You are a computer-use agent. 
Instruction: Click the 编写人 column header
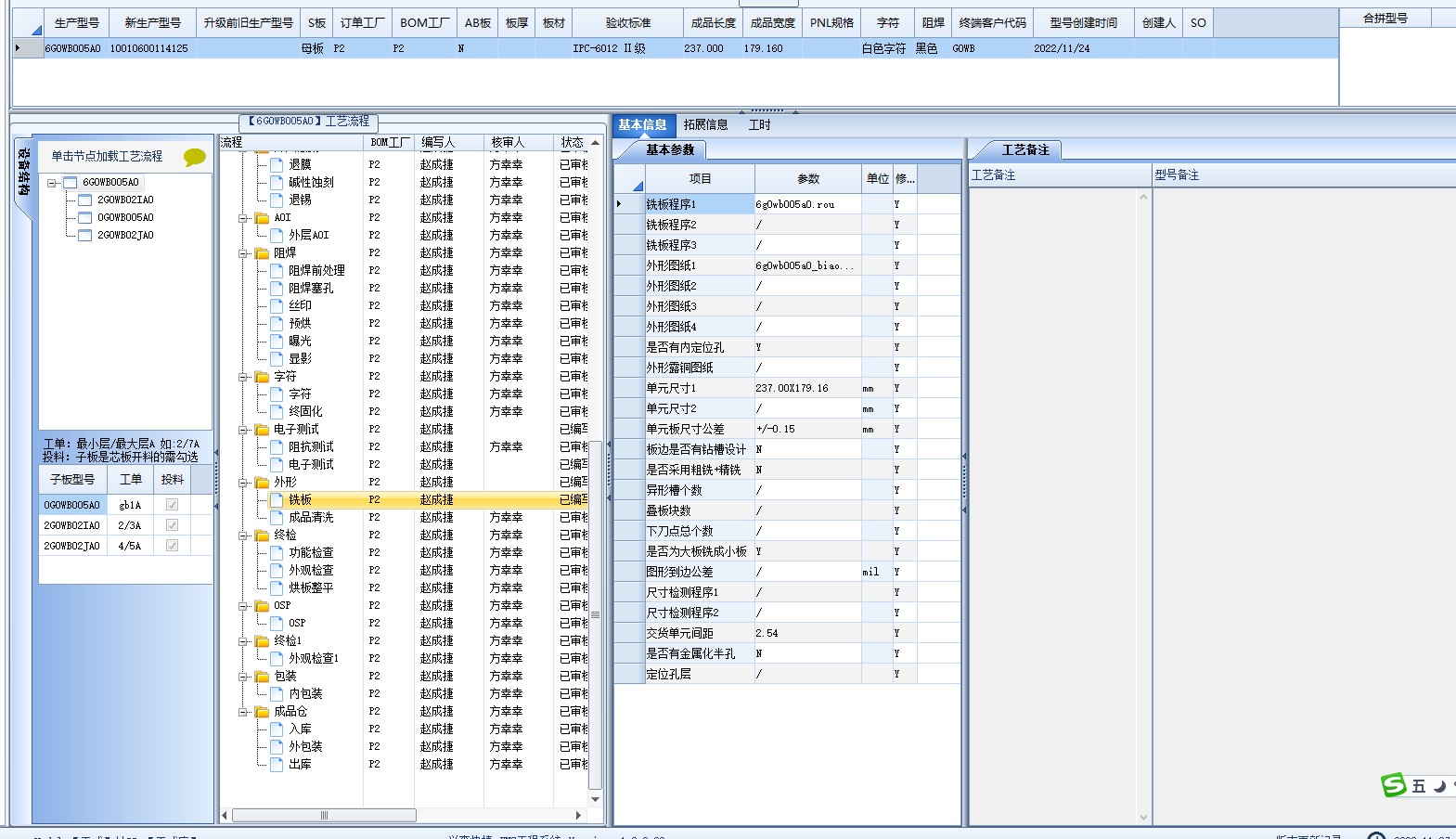pos(448,143)
